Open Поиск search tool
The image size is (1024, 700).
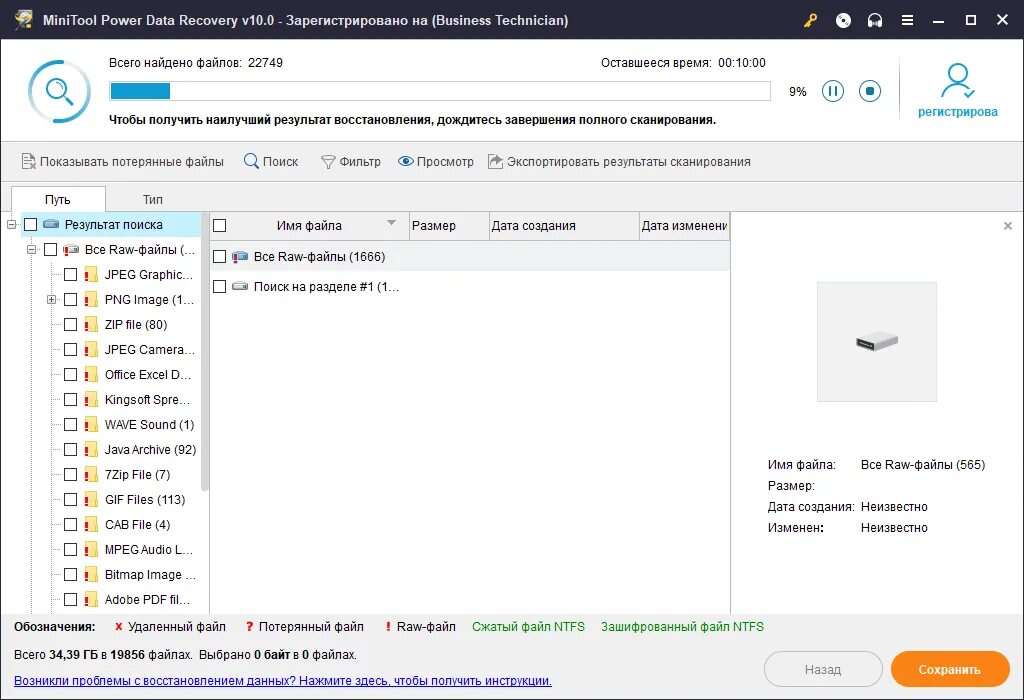click(x=270, y=161)
